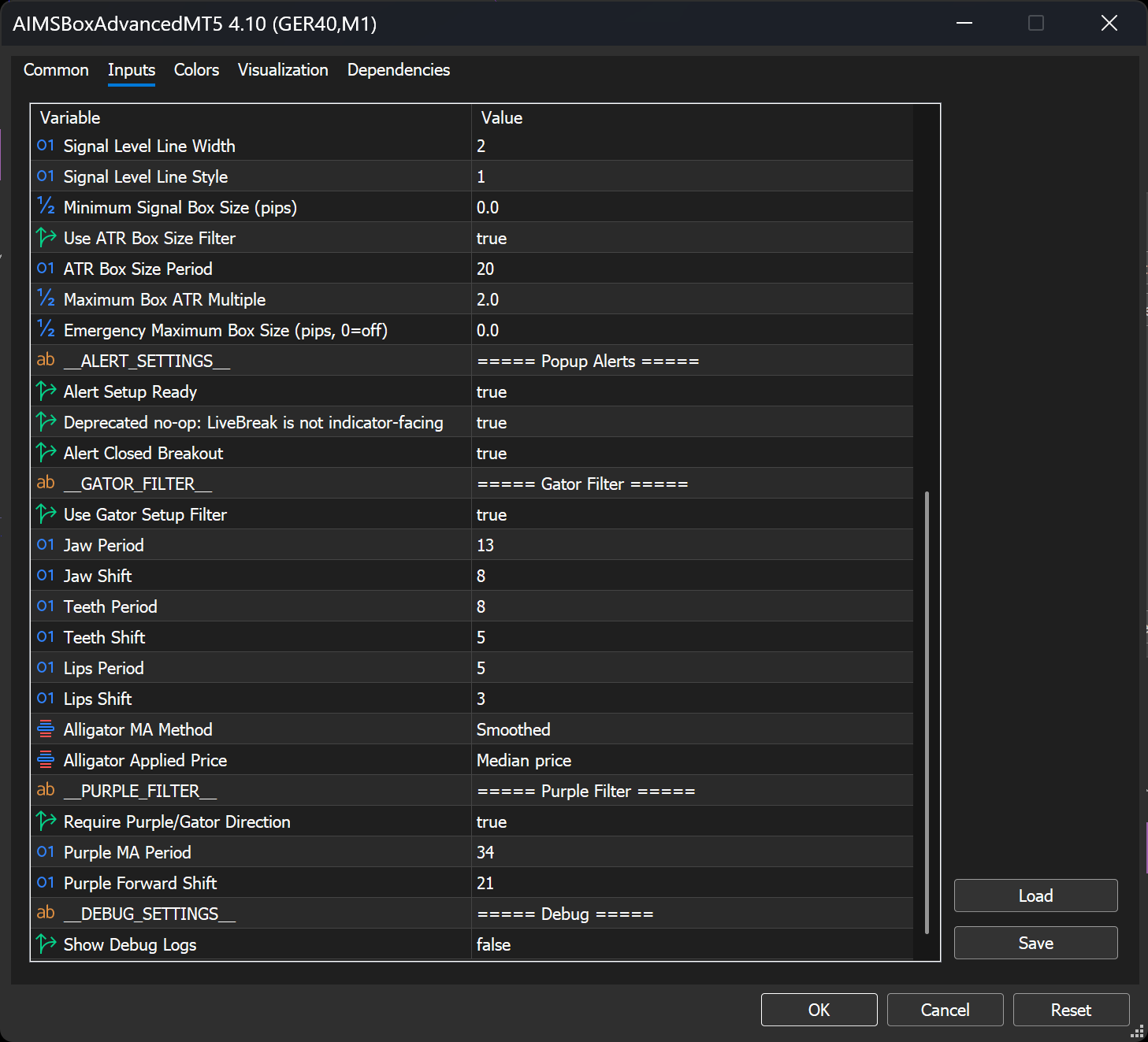Viewport: 1148px width, 1042px height.
Task: Click the Load button
Action: tap(1035, 896)
